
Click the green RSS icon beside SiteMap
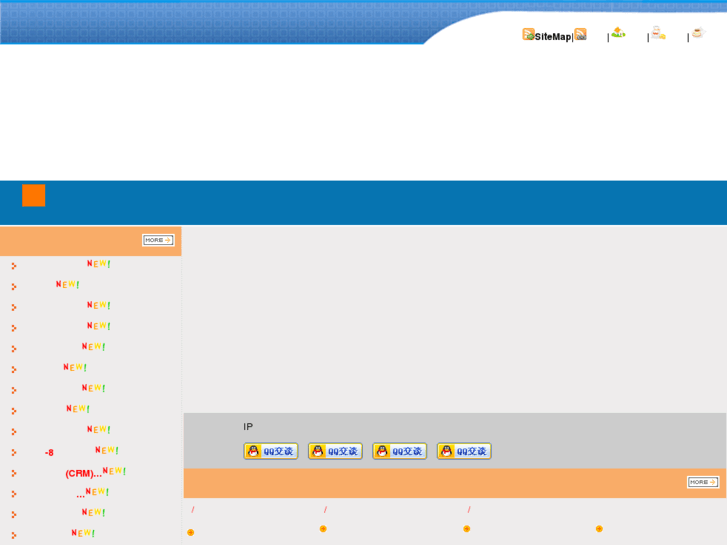pyautogui.click(x=528, y=34)
